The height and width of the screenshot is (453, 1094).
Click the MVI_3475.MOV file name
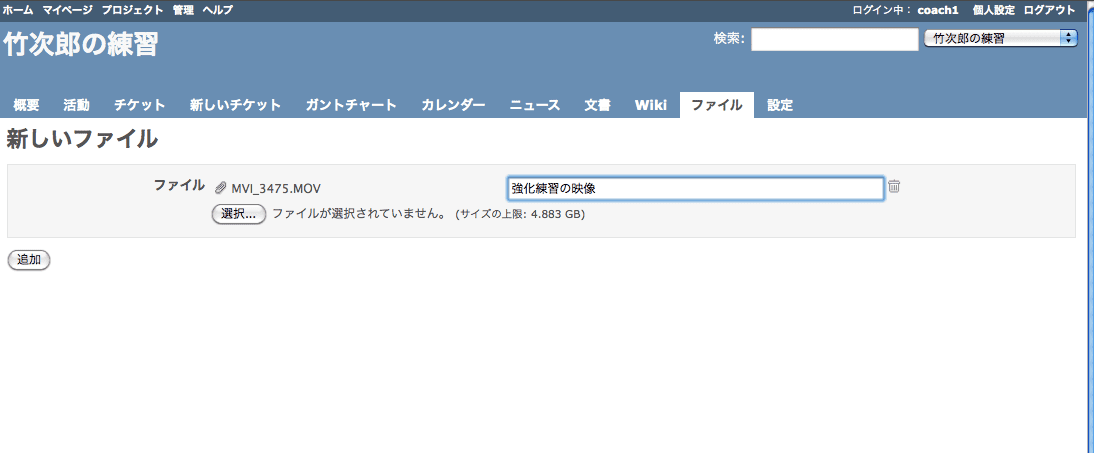[276, 188]
